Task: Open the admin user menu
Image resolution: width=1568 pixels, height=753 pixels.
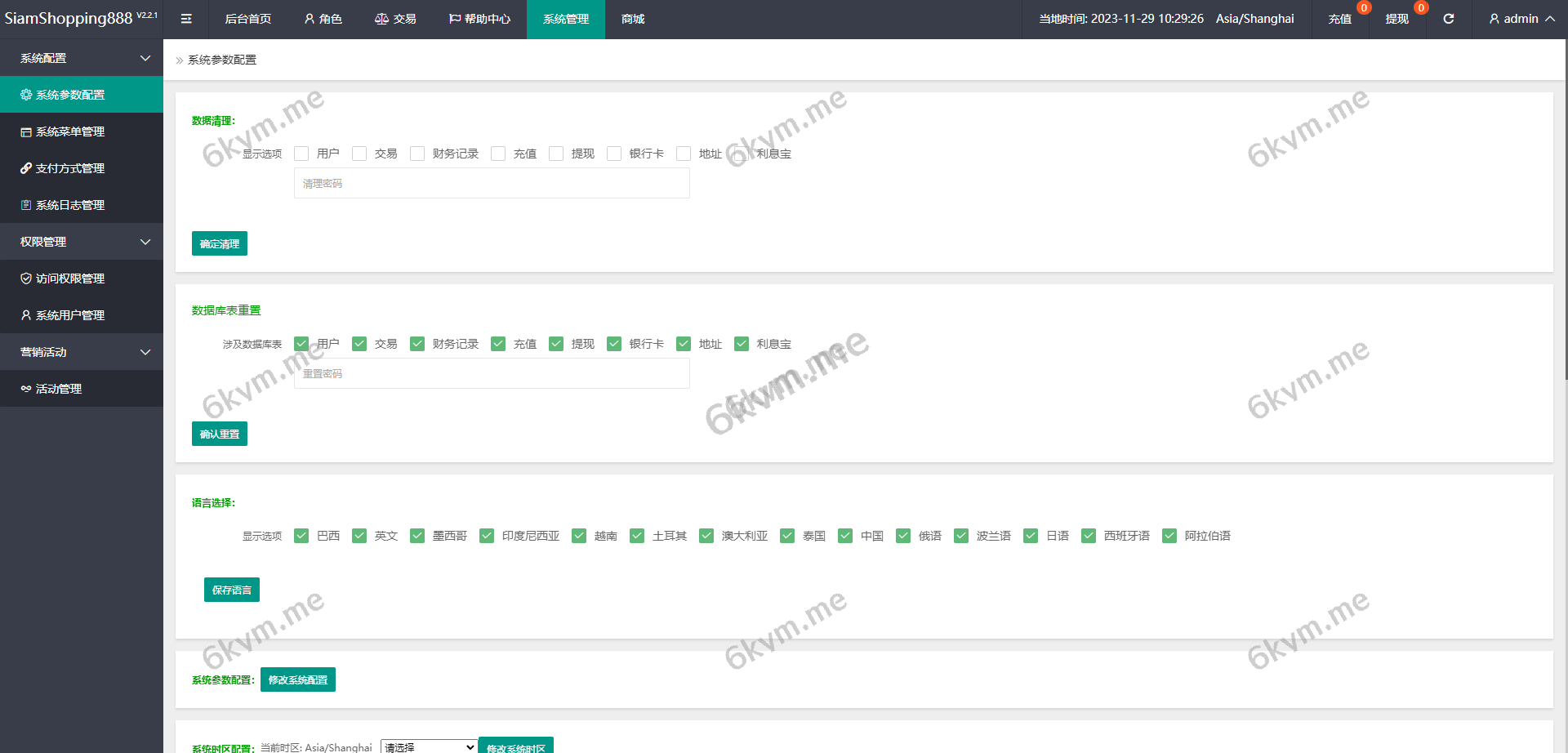Action: (1521, 19)
